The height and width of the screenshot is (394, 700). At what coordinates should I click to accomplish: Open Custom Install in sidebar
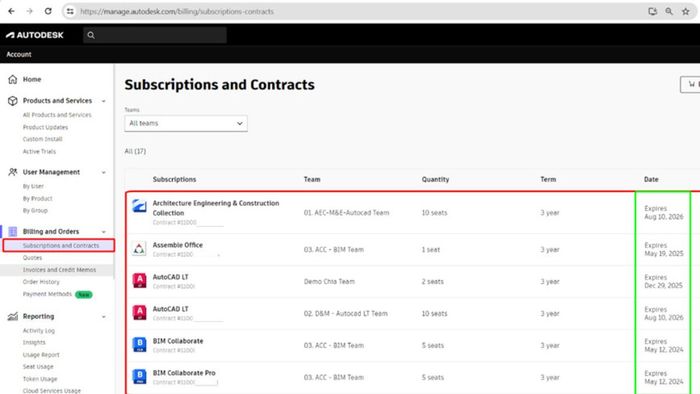click(42, 139)
